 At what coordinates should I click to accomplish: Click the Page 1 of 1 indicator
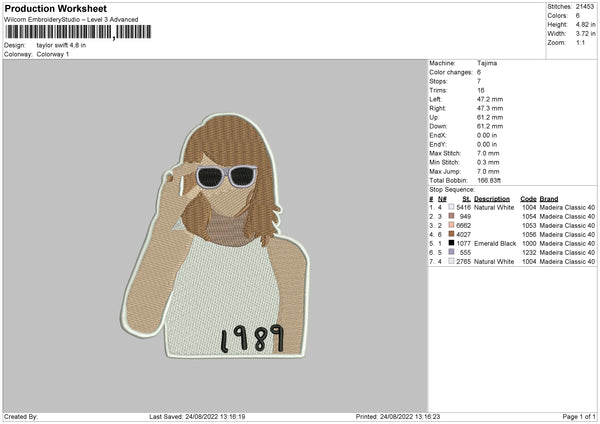[579, 416]
